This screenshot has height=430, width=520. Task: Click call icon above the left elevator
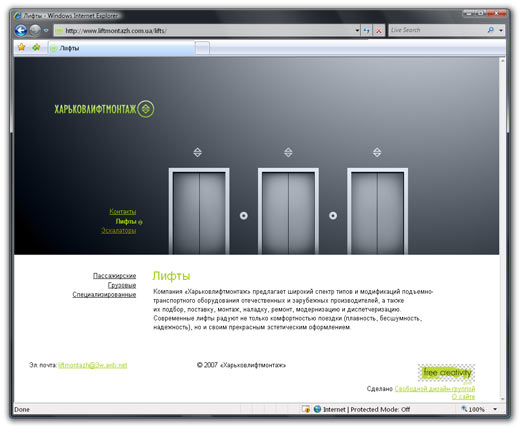point(197,152)
